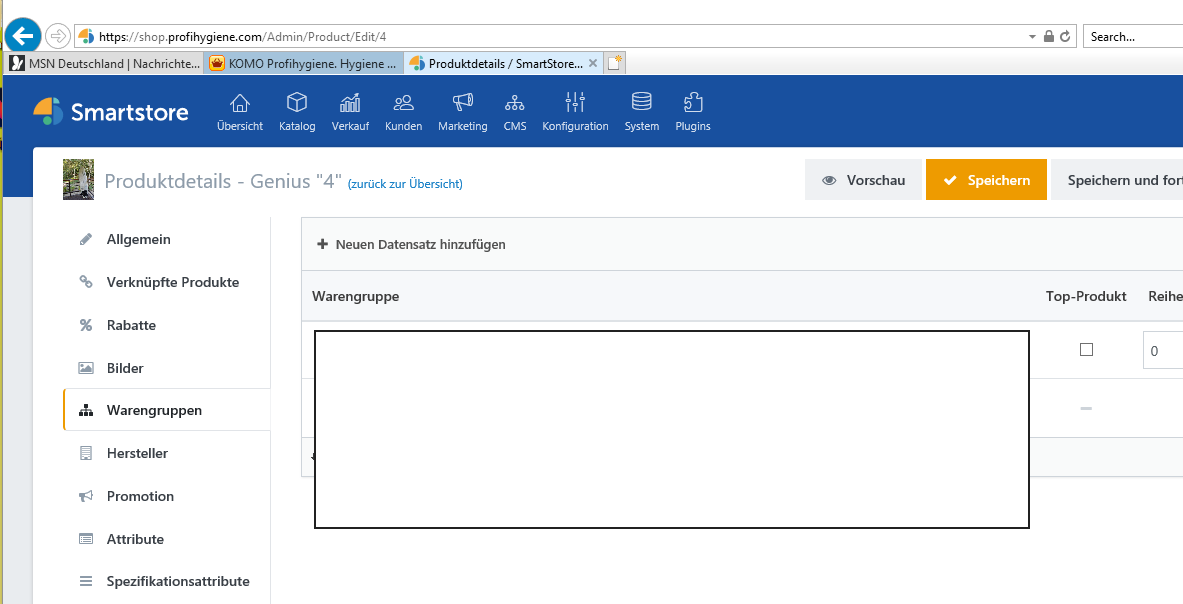Open the Katalog section icon

(296, 103)
